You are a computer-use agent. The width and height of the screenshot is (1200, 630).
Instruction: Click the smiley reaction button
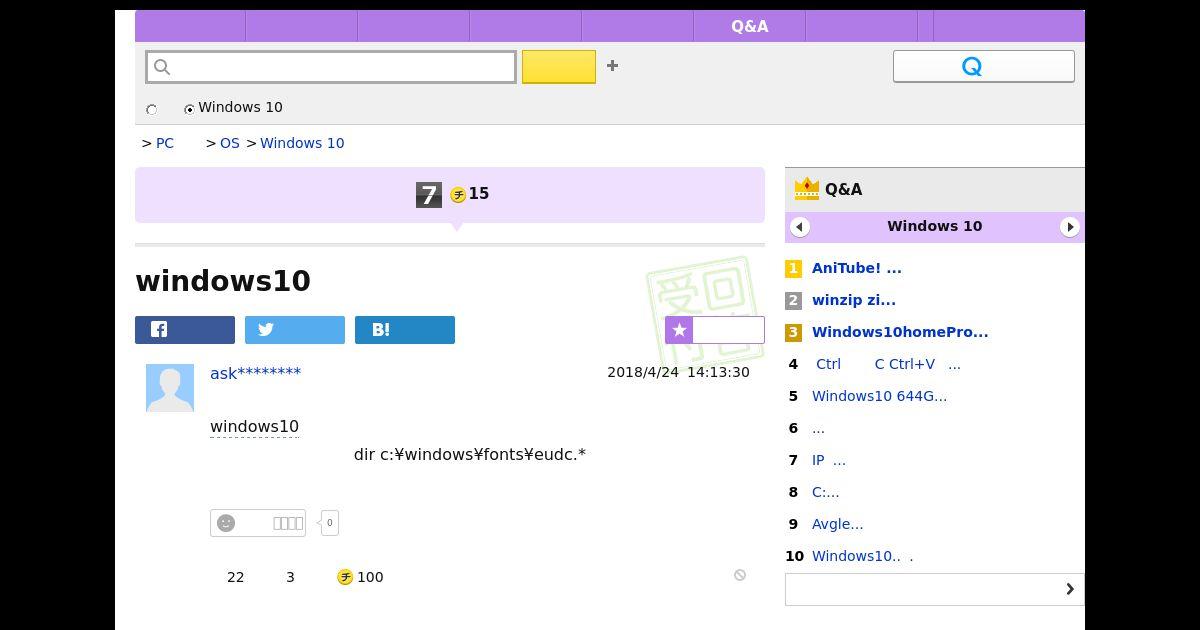coord(258,523)
